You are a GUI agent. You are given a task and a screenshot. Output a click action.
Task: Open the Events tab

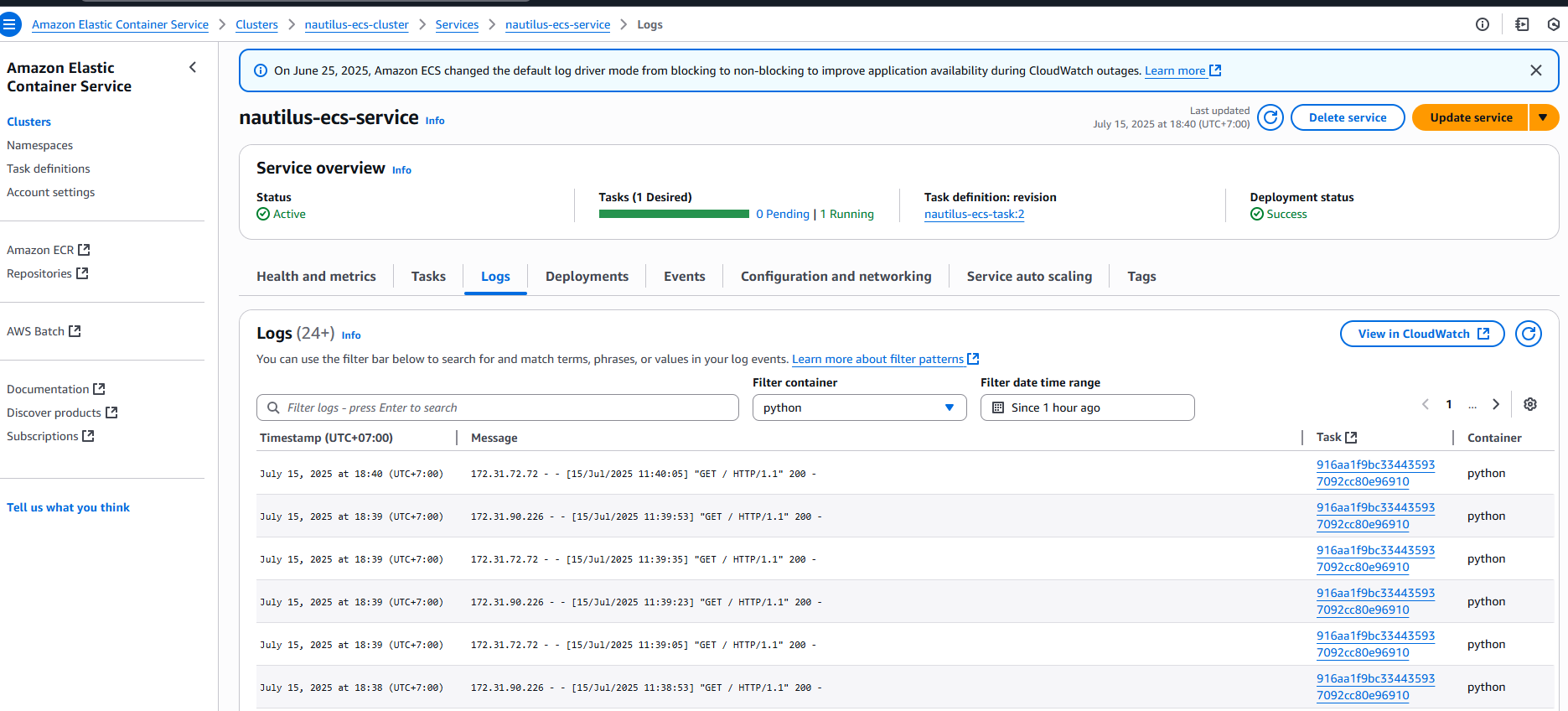[685, 277]
